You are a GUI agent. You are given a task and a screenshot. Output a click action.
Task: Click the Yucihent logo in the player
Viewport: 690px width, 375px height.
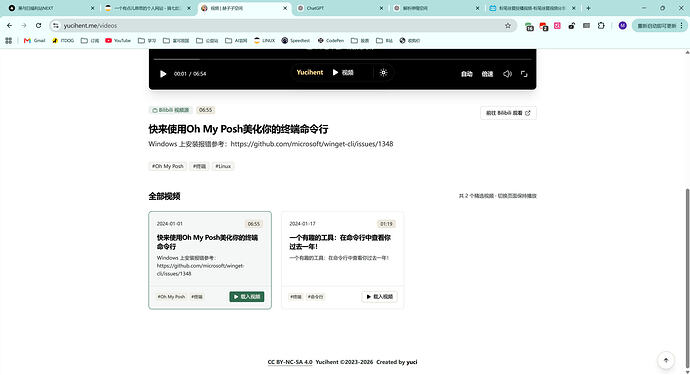click(x=310, y=73)
